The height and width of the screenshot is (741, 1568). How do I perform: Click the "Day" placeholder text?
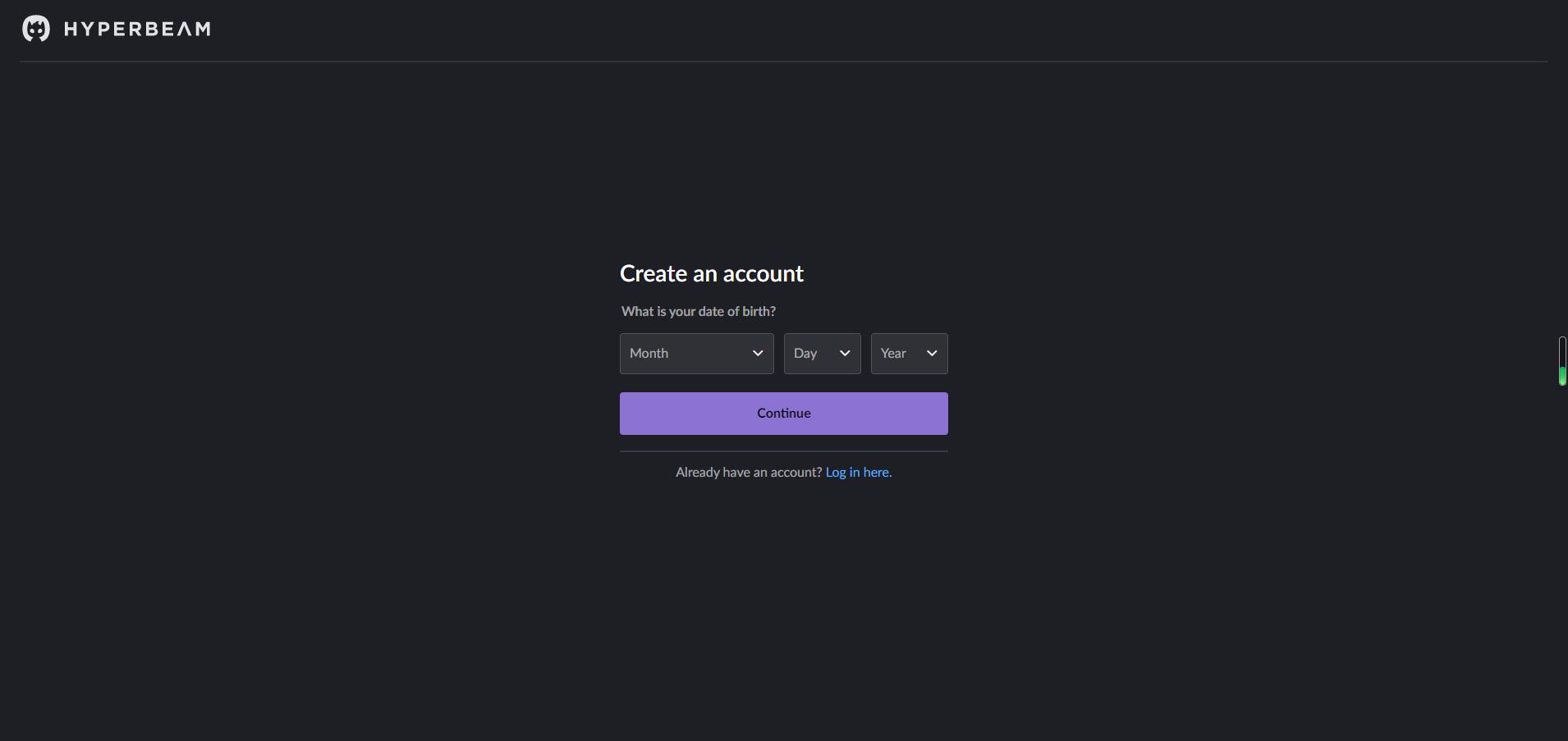pos(805,354)
